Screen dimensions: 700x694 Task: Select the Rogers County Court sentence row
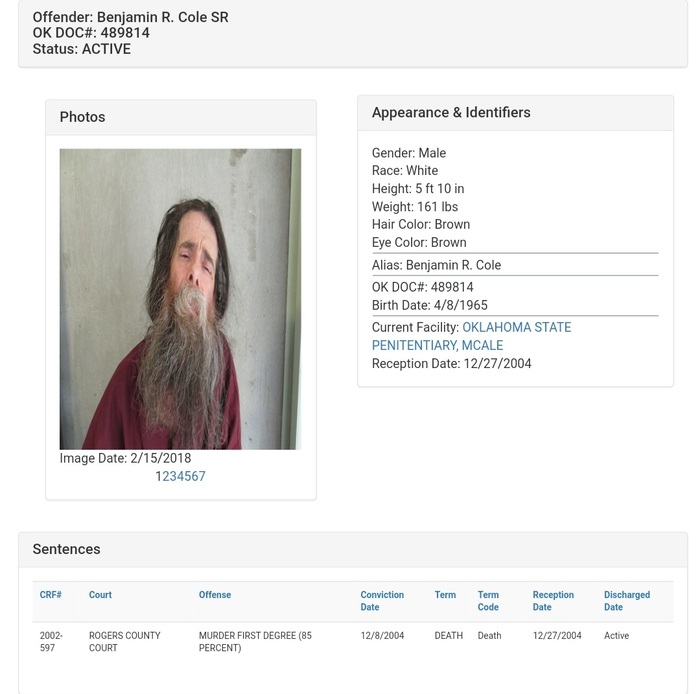pos(353,641)
